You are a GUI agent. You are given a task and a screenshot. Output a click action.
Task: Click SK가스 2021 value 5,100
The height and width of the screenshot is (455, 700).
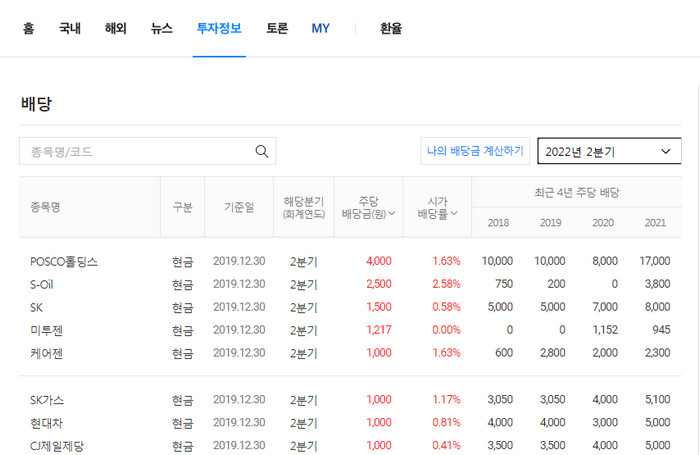(657, 399)
